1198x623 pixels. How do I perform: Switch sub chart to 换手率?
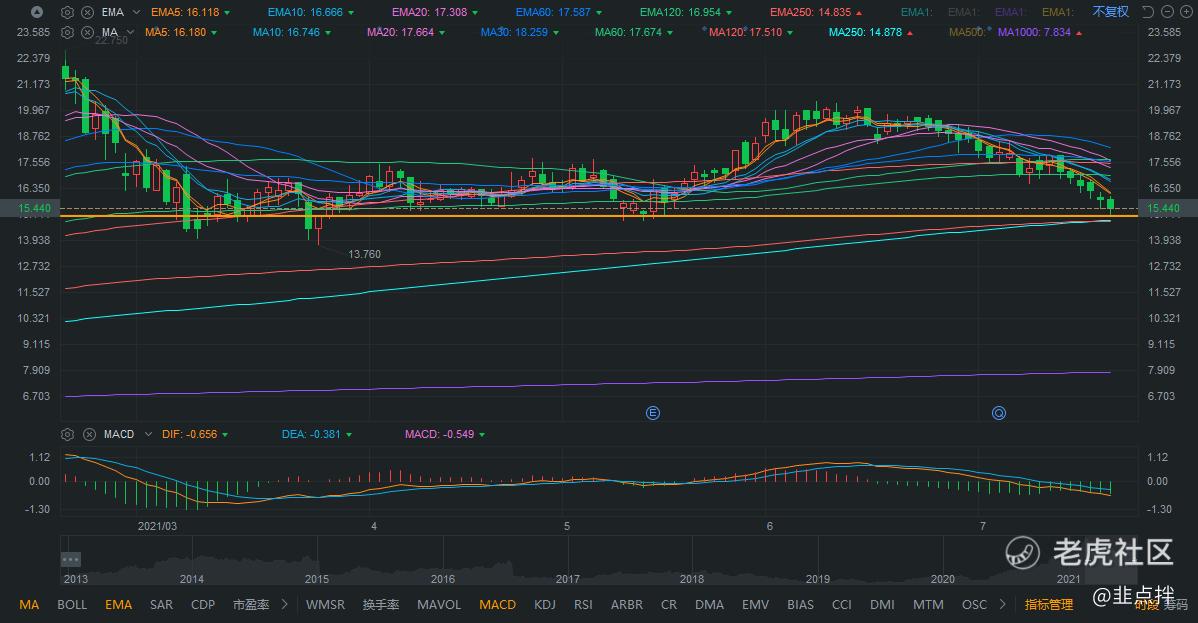[x=380, y=605]
